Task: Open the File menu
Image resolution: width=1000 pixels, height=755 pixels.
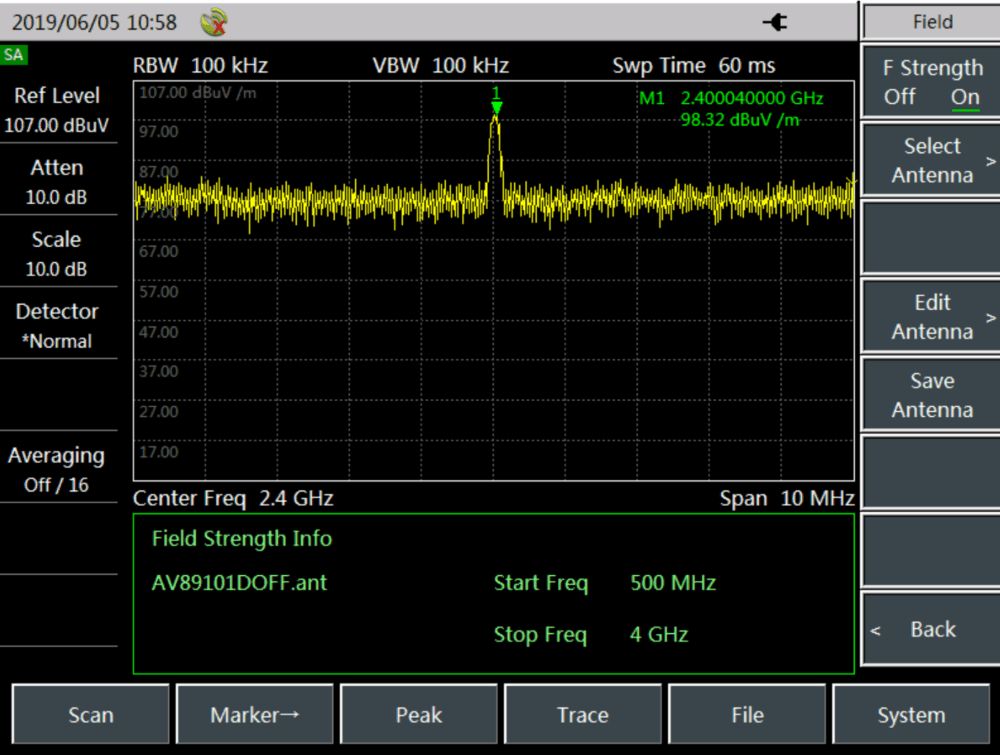Action: pos(747,715)
